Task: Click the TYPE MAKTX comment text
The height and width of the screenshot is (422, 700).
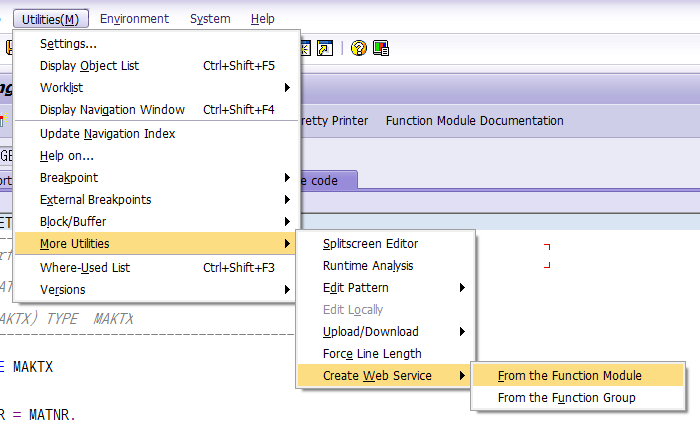Action: (90, 319)
